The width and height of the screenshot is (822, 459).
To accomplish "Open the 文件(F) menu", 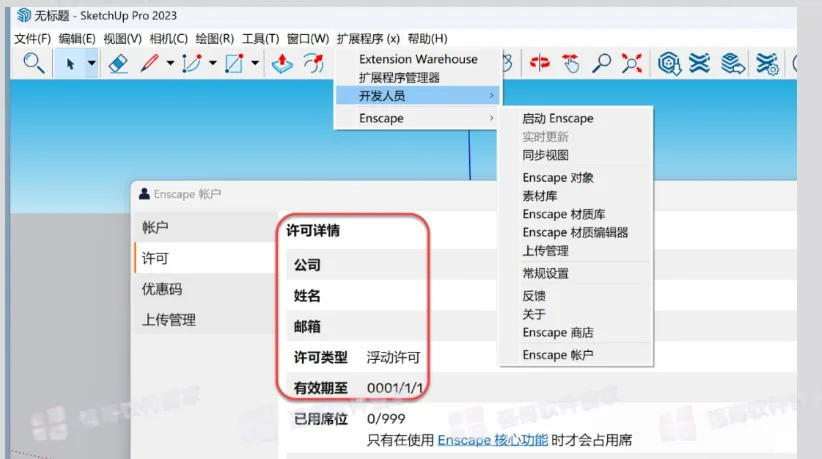I will point(32,39).
